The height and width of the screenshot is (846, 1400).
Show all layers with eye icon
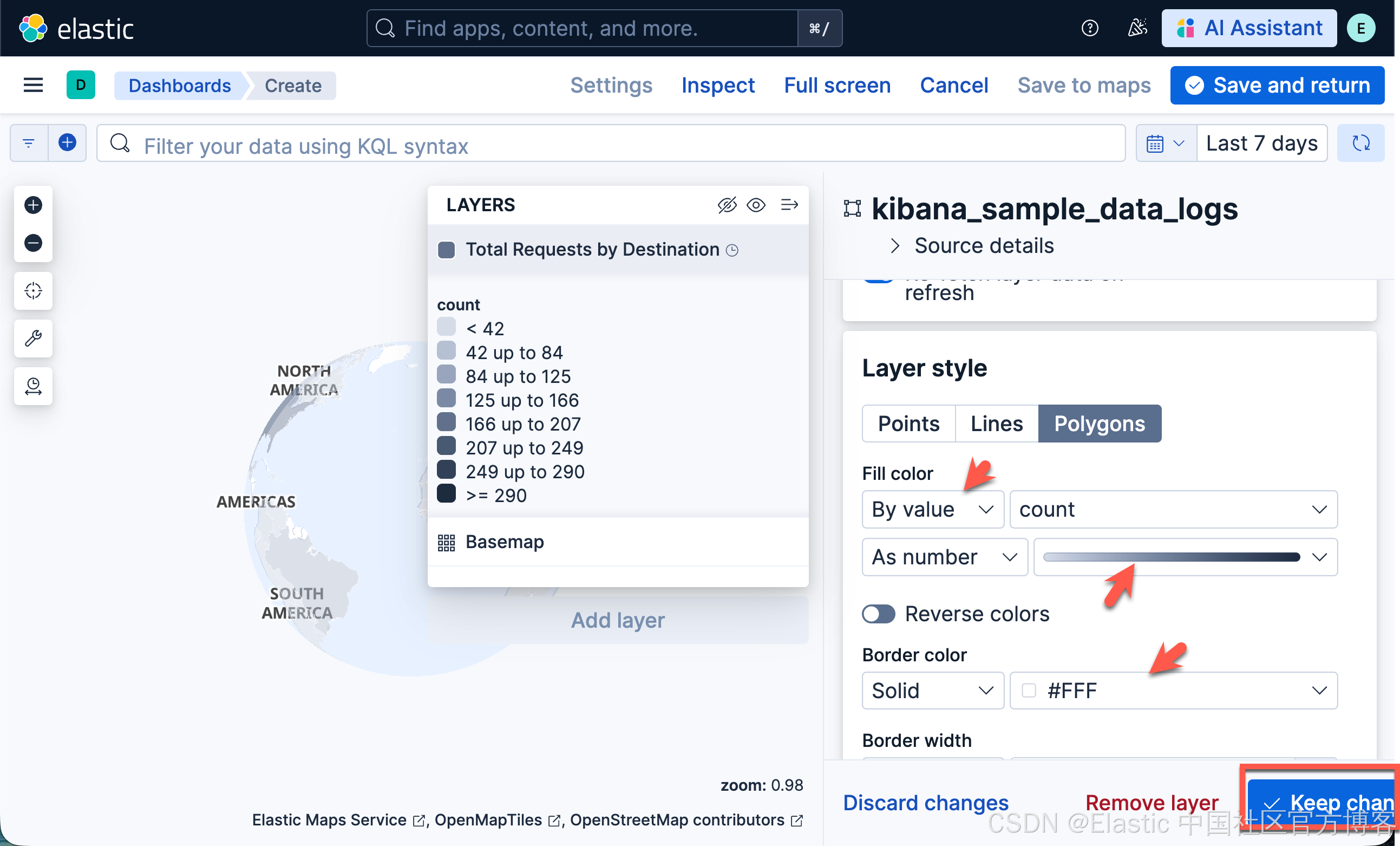point(756,205)
